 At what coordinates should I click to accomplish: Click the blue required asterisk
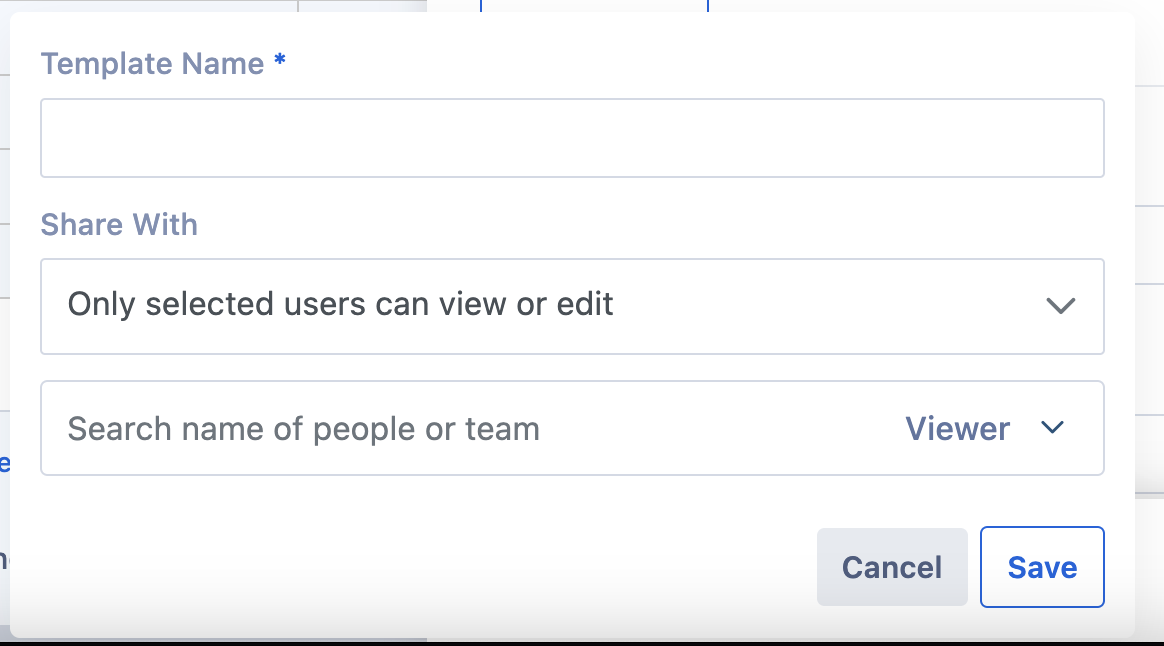[280, 62]
